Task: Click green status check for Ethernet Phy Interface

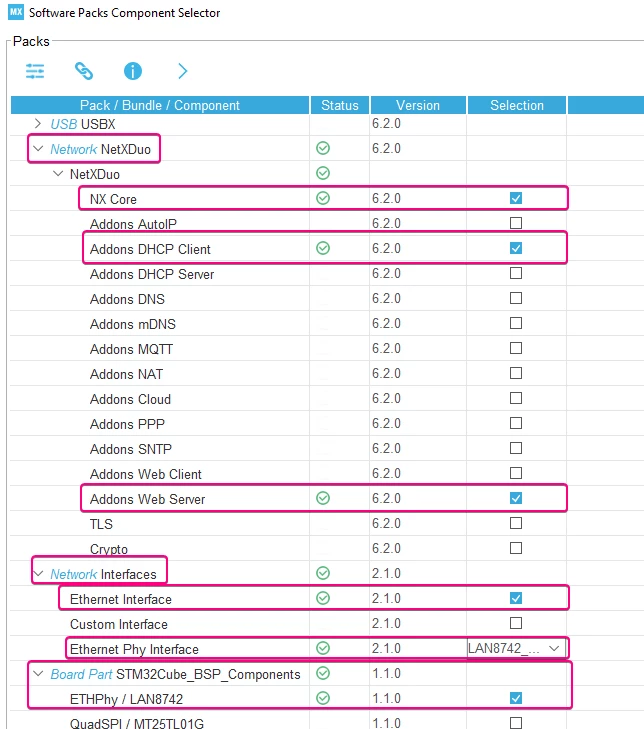Action: (323, 648)
